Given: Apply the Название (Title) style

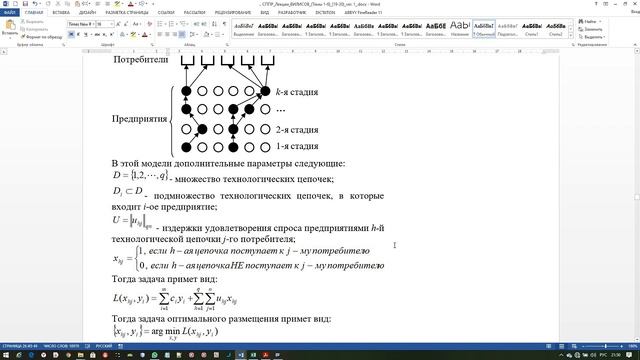Looking at the screenshot, I should (x=460, y=29).
